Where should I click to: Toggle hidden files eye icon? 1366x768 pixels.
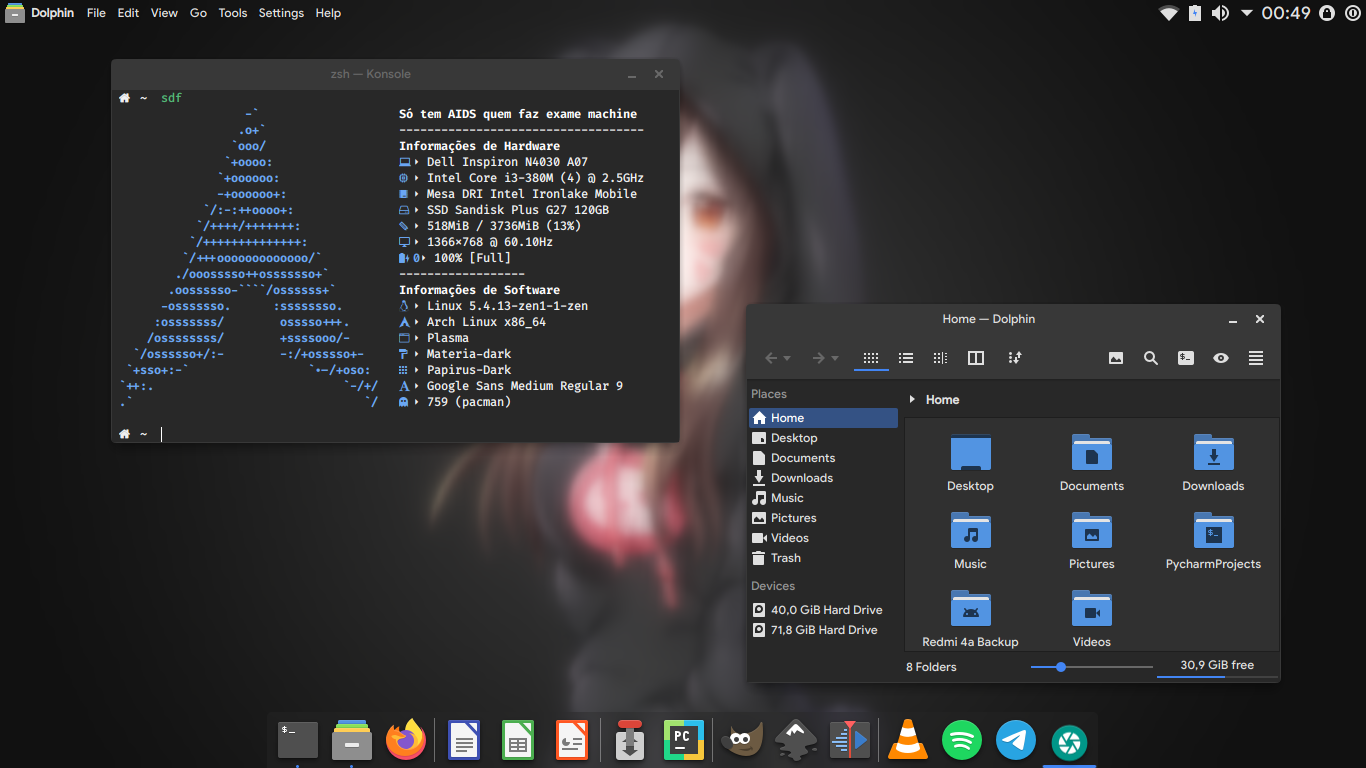1221,358
